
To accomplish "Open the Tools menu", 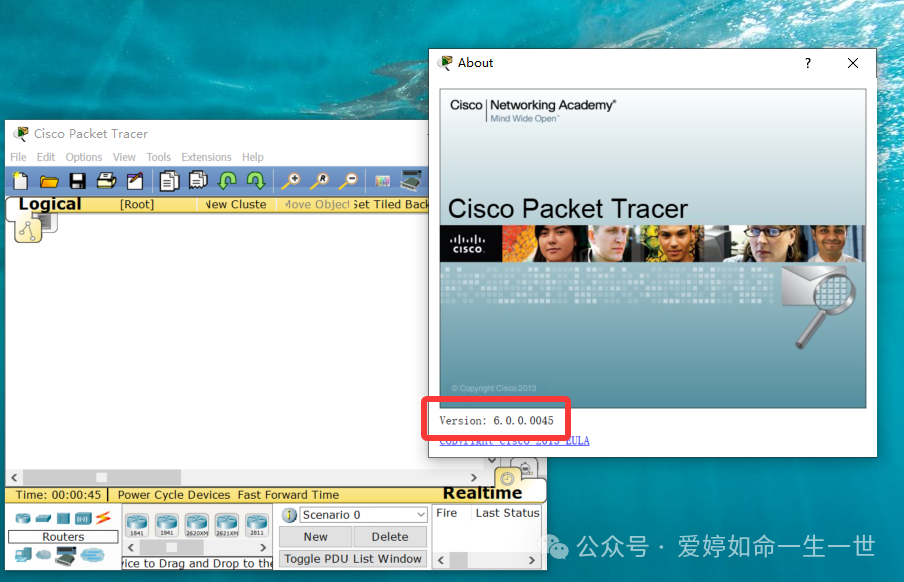I will pos(159,157).
